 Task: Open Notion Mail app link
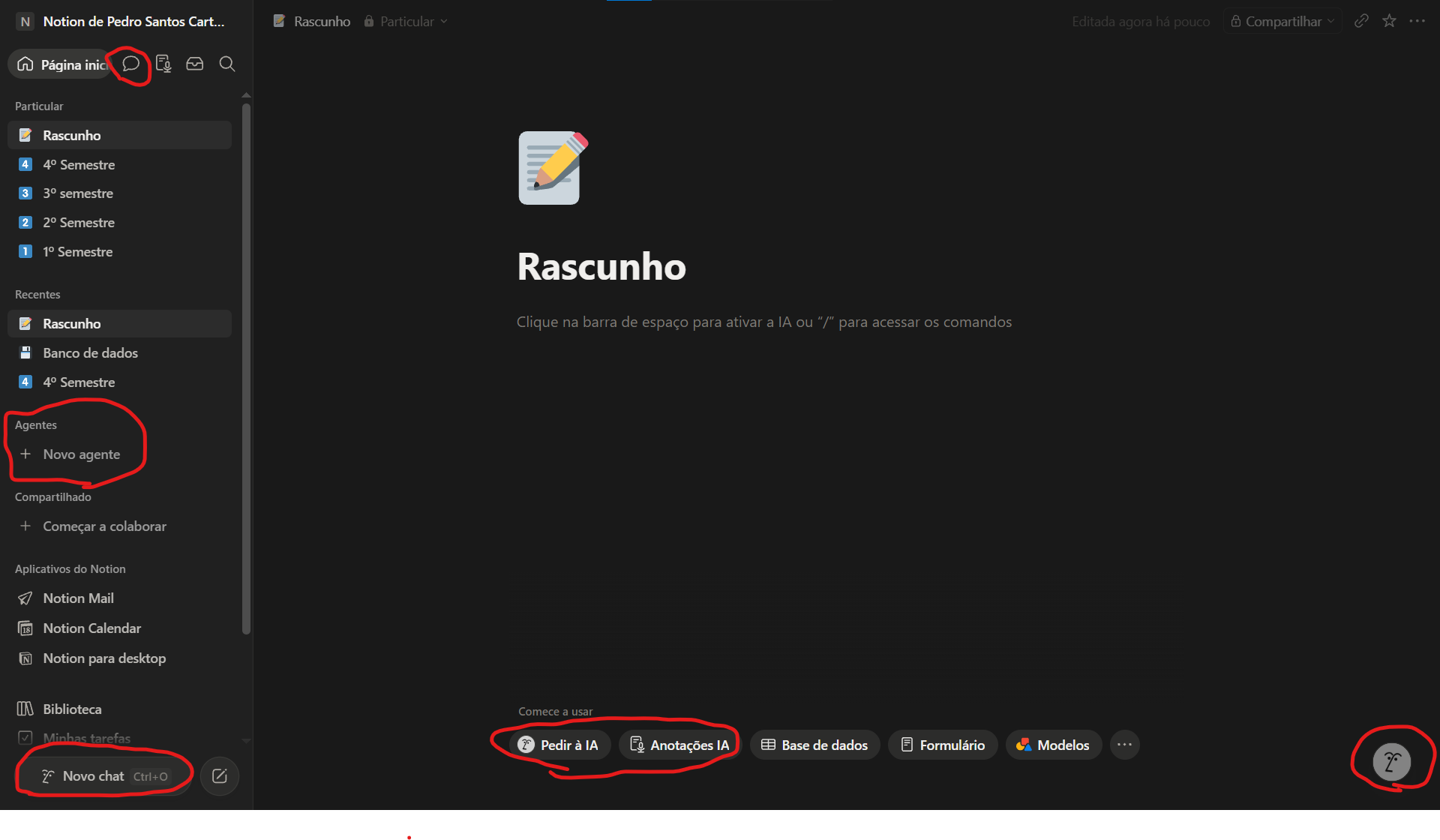[120, 598]
